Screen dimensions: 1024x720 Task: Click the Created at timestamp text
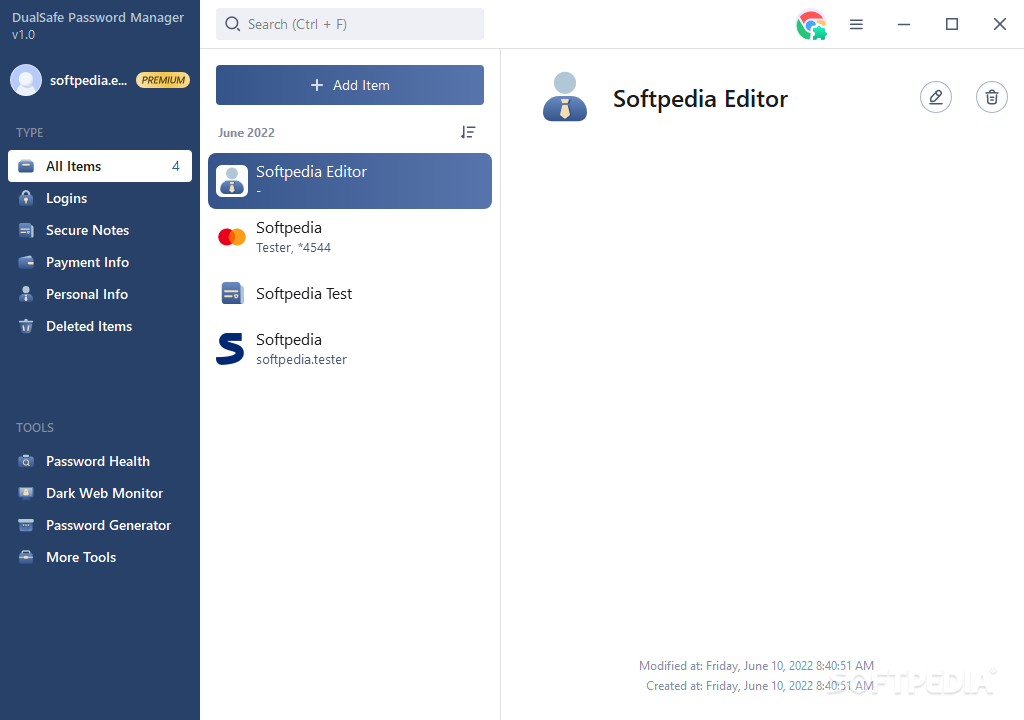click(760, 685)
